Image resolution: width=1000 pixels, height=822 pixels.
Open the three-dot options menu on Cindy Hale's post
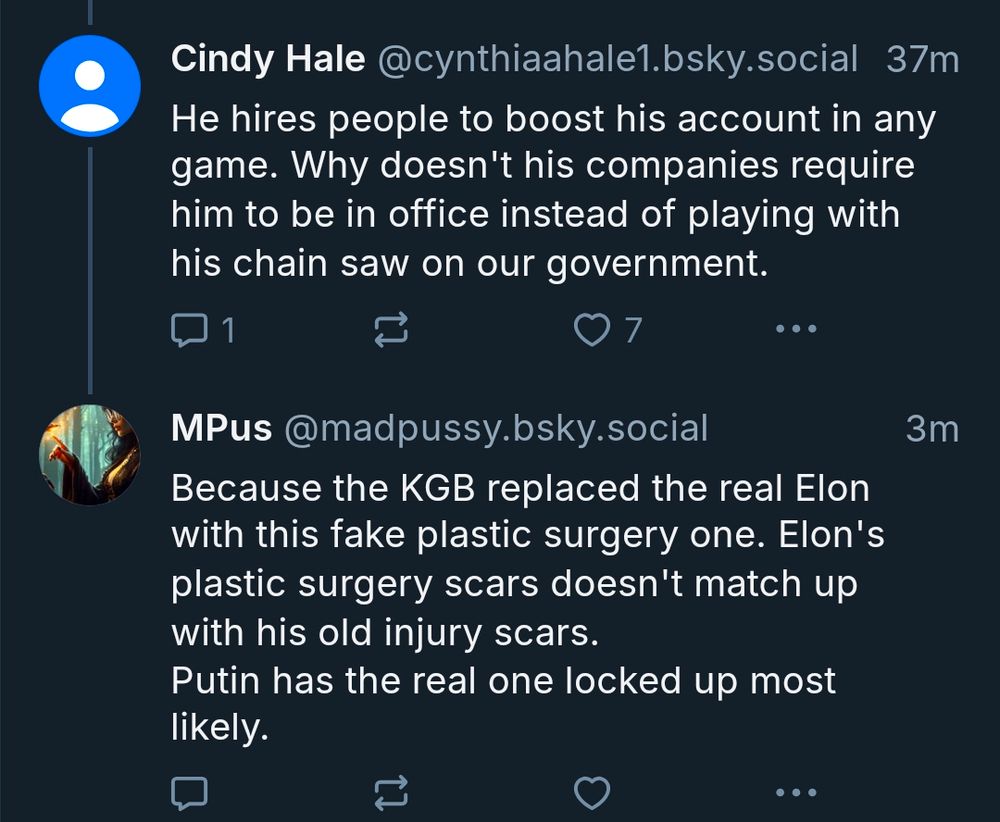click(x=795, y=328)
